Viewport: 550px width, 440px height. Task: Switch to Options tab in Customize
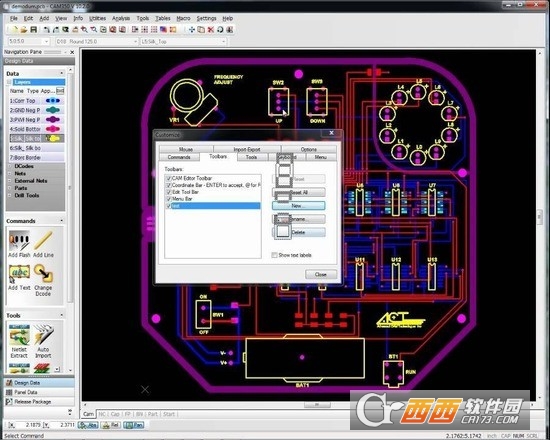pos(309,149)
